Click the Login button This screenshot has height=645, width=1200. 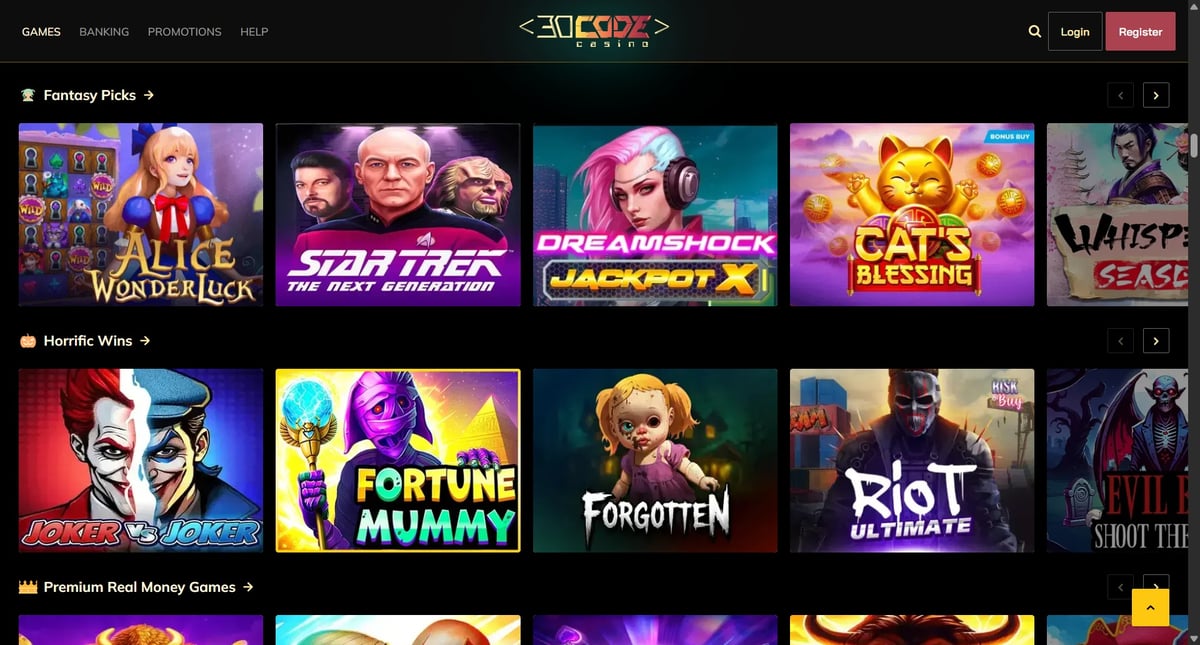click(1075, 31)
